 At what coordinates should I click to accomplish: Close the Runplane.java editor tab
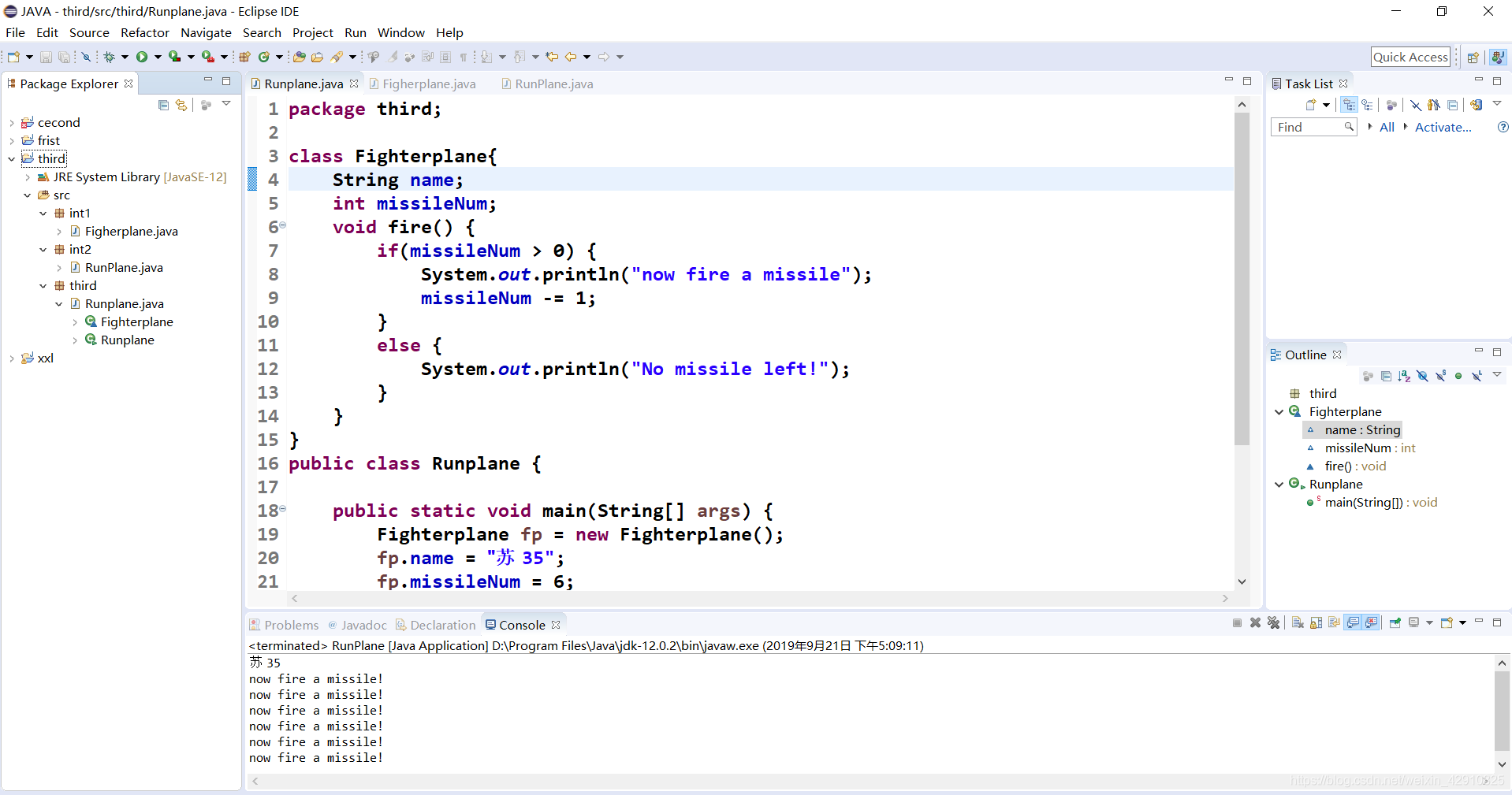tap(354, 84)
